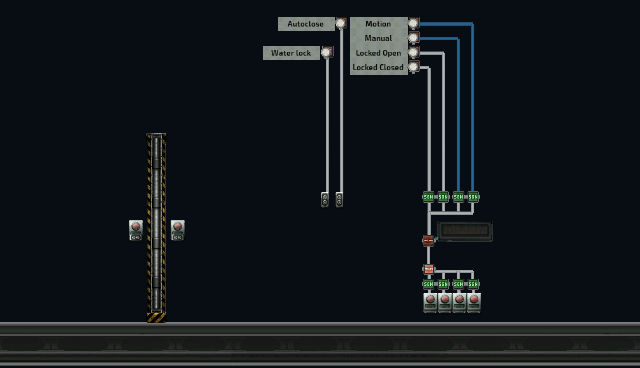640x368 pixels.
Task: Select the Locked Closed indicator lamp
Action: click(413, 67)
